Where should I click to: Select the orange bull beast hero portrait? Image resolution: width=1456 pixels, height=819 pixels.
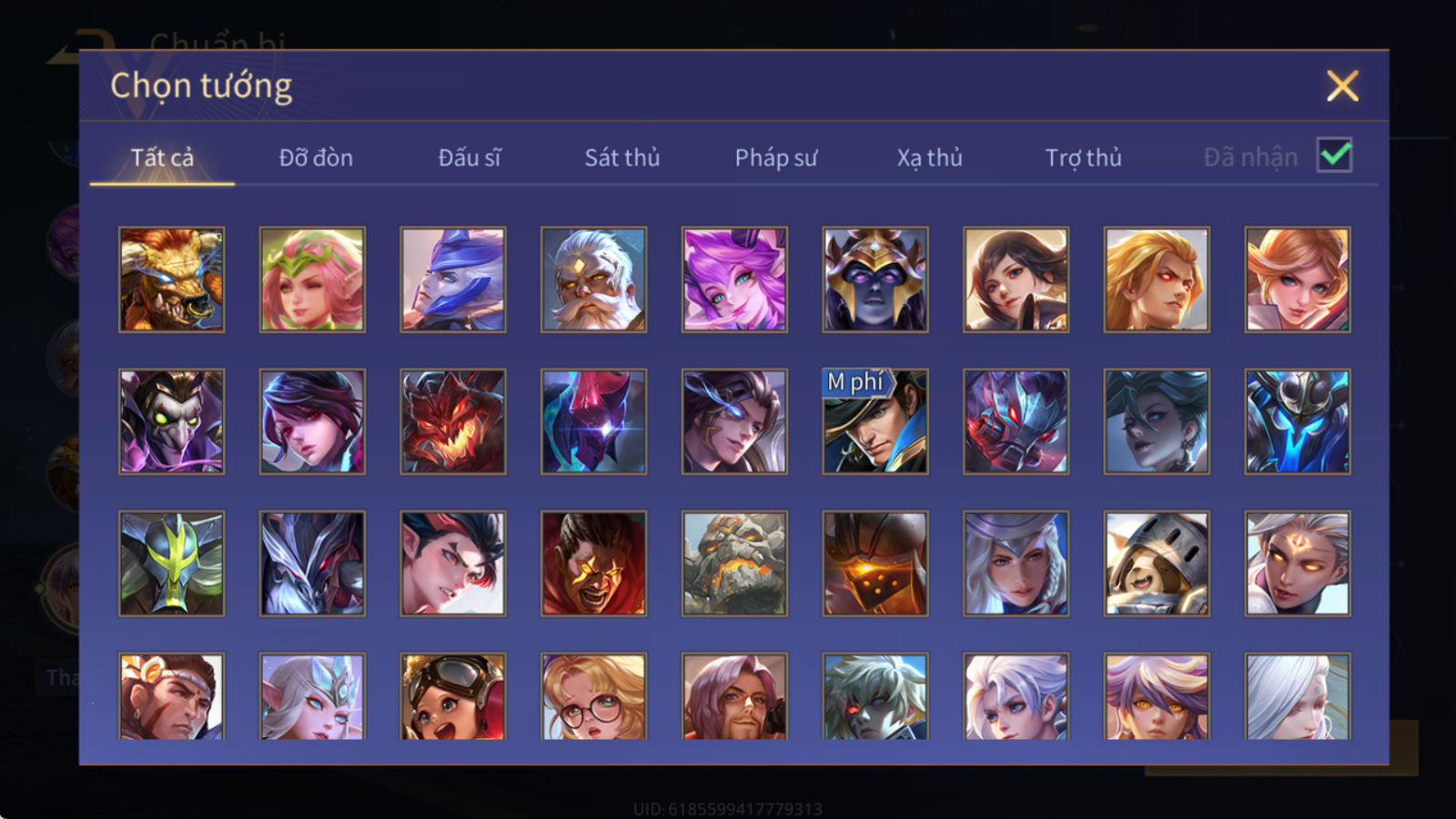point(171,279)
